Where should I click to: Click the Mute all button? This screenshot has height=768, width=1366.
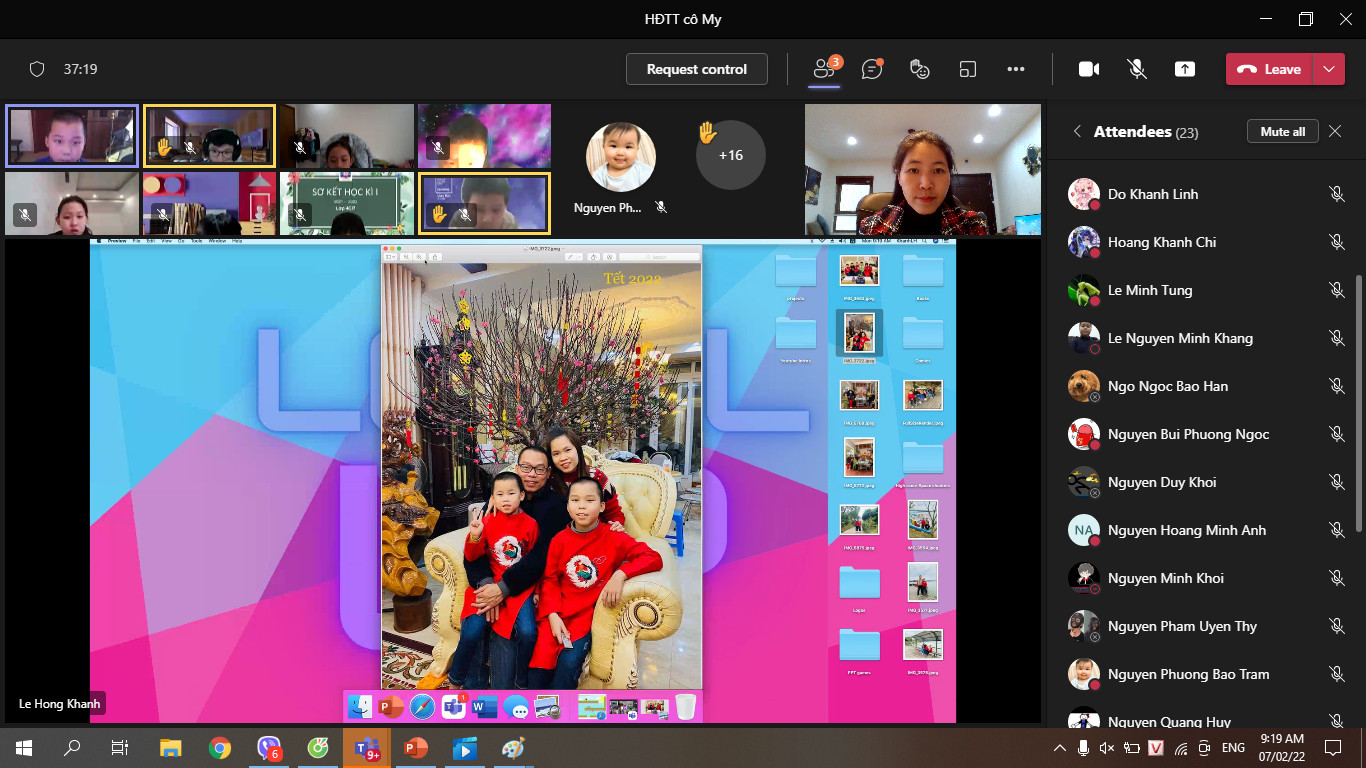[1282, 132]
